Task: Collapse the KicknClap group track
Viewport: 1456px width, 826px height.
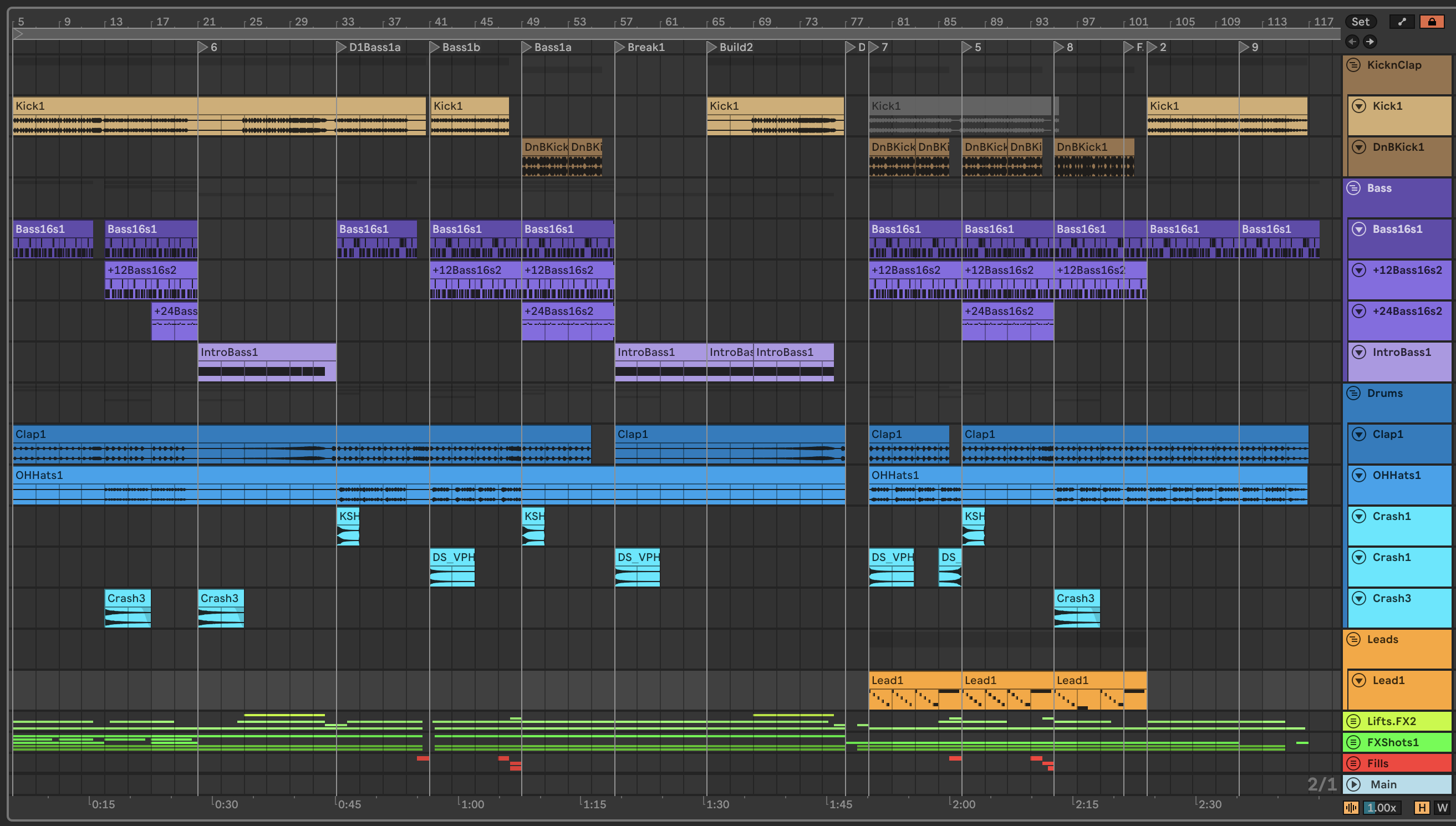Action: click(x=1354, y=65)
